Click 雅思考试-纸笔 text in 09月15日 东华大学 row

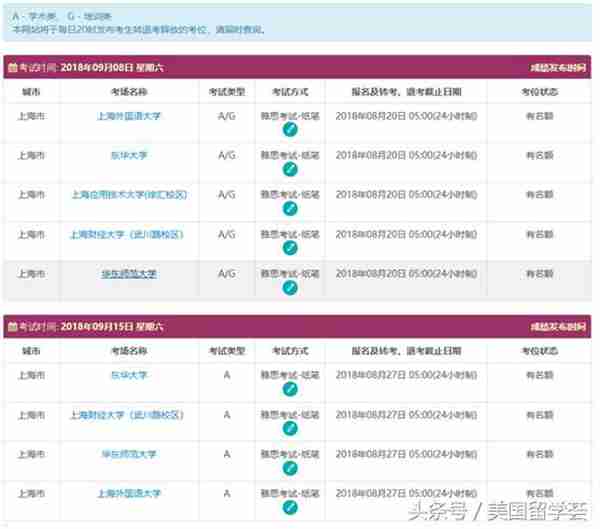coord(290,375)
